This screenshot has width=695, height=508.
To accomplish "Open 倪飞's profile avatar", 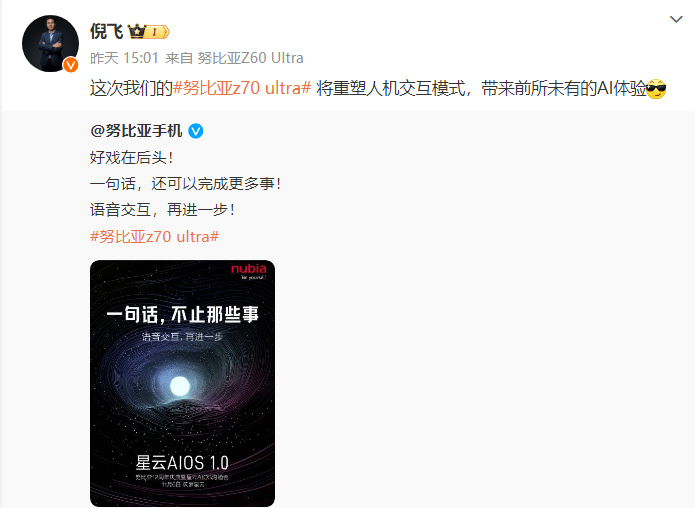I will click(50, 43).
